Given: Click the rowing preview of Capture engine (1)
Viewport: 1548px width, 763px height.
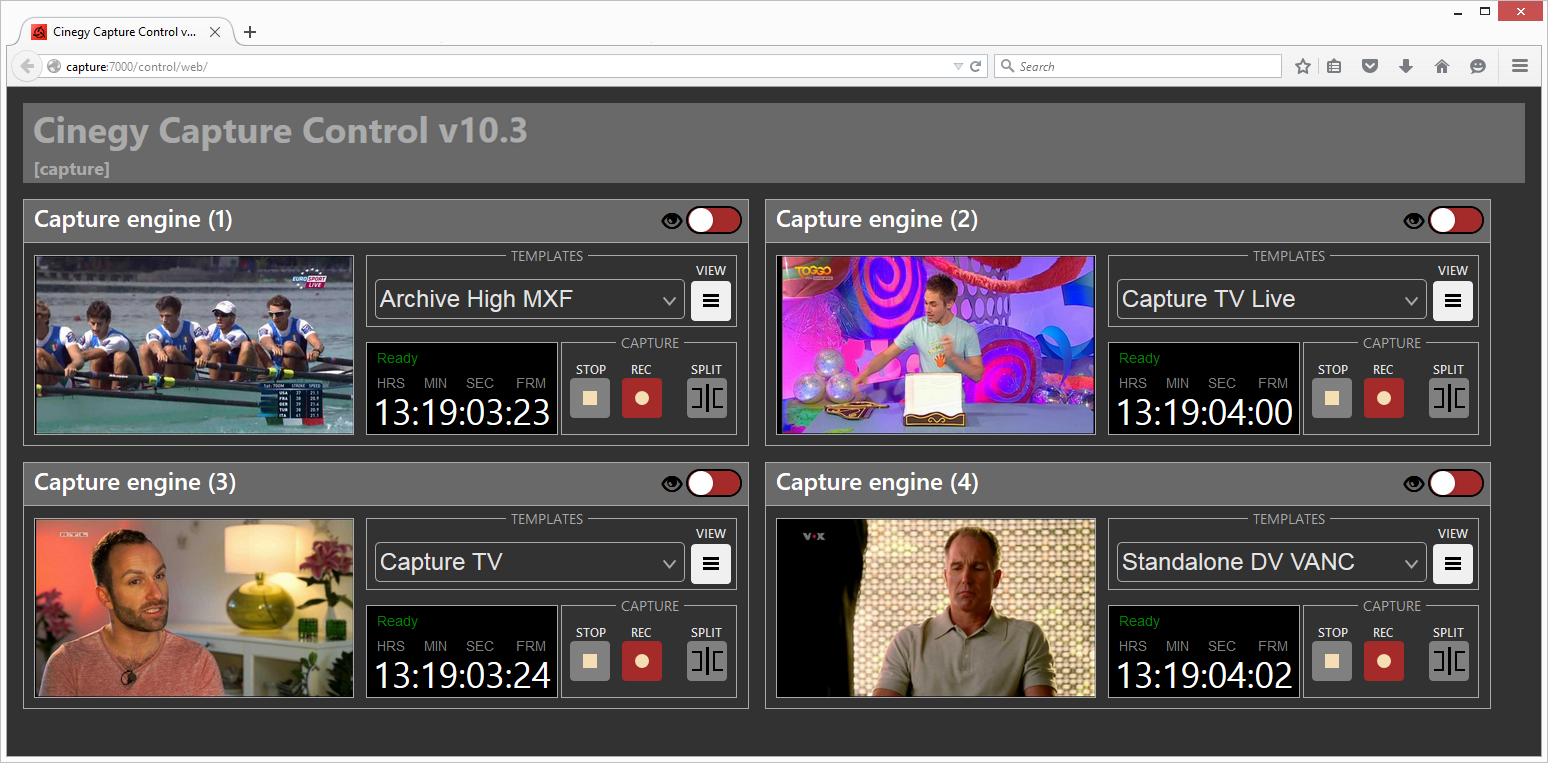Looking at the screenshot, I should point(194,344).
